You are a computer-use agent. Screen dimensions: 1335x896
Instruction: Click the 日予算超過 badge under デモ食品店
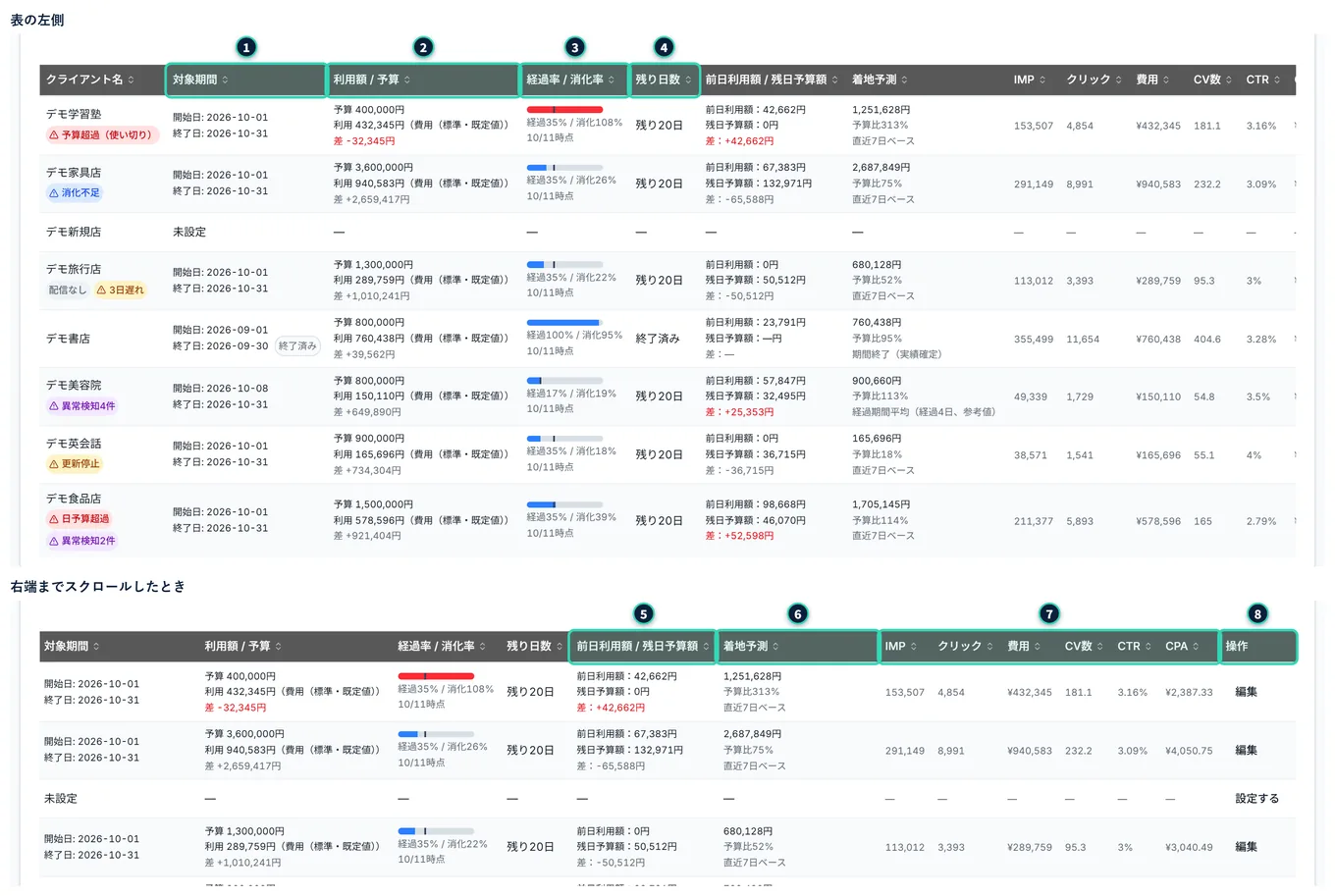click(x=80, y=519)
